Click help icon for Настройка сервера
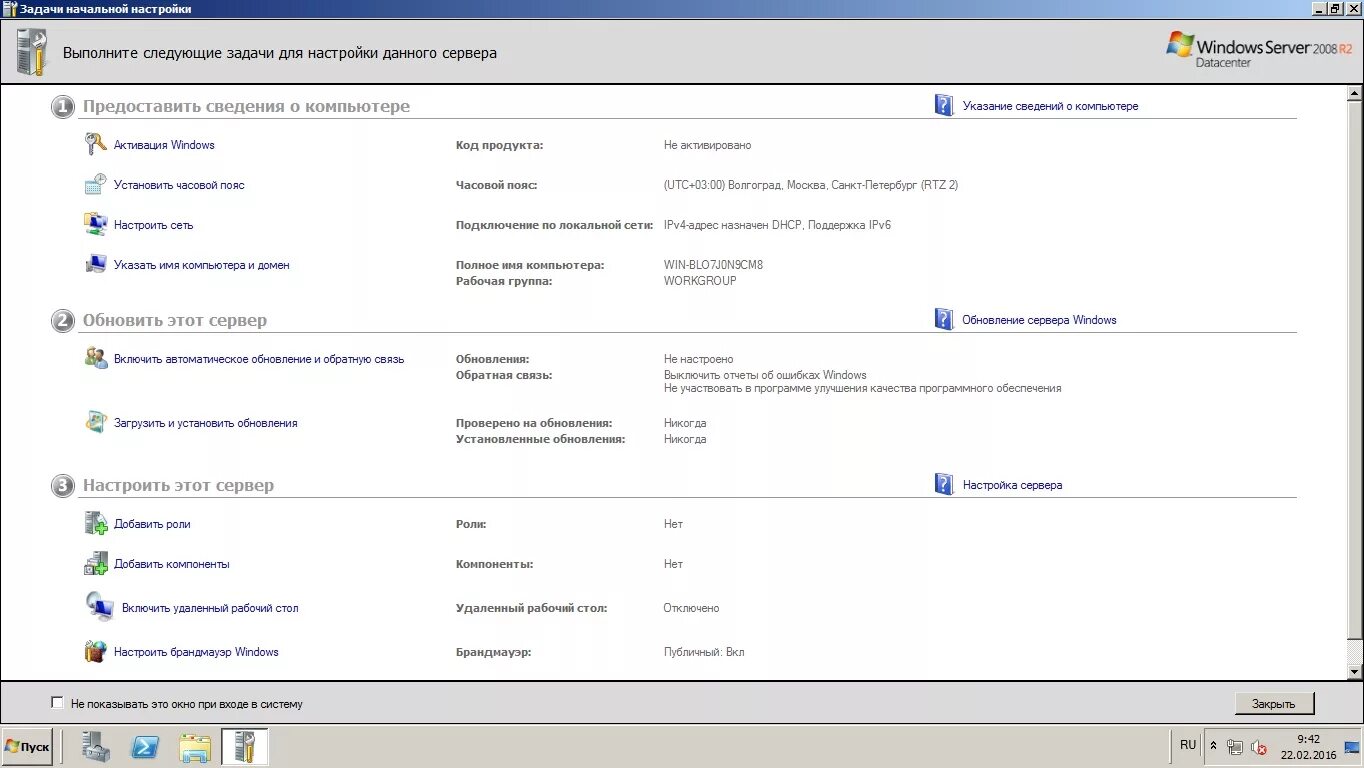The image size is (1364, 768). click(944, 484)
